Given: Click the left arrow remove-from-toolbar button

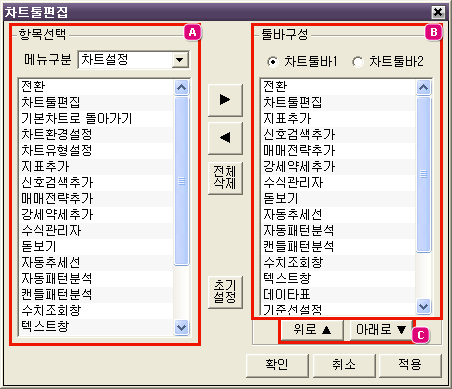Looking at the screenshot, I should (x=225, y=138).
